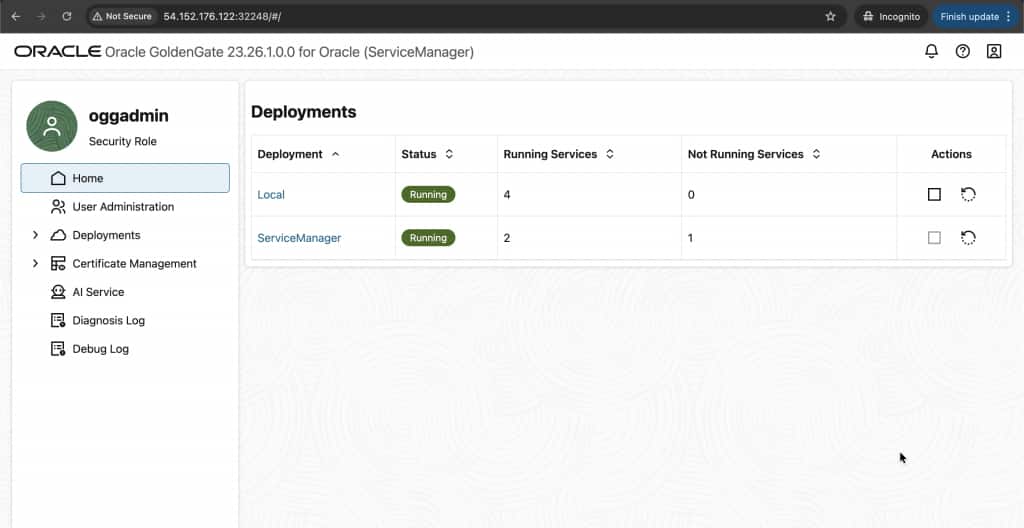Restart the Local deployment
The image size is (1024, 528).
968,195
